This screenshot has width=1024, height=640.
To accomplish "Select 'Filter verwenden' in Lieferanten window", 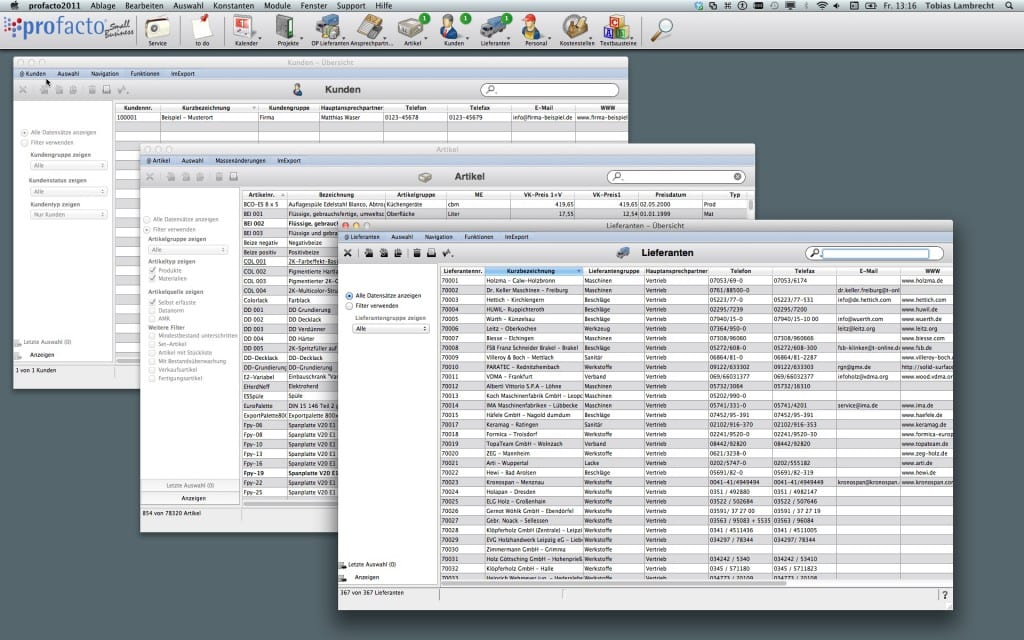I will 349,306.
